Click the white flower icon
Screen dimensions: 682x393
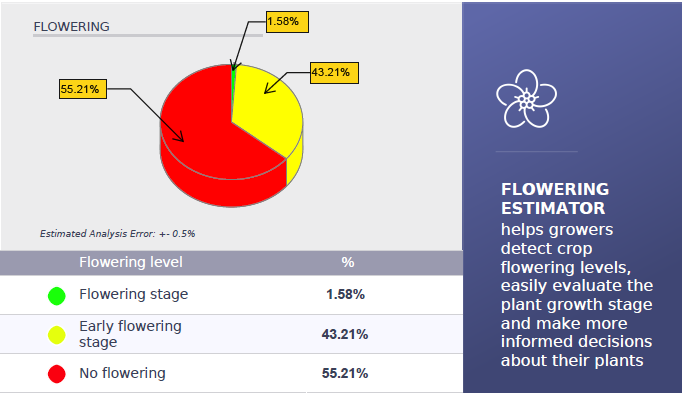click(x=526, y=99)
